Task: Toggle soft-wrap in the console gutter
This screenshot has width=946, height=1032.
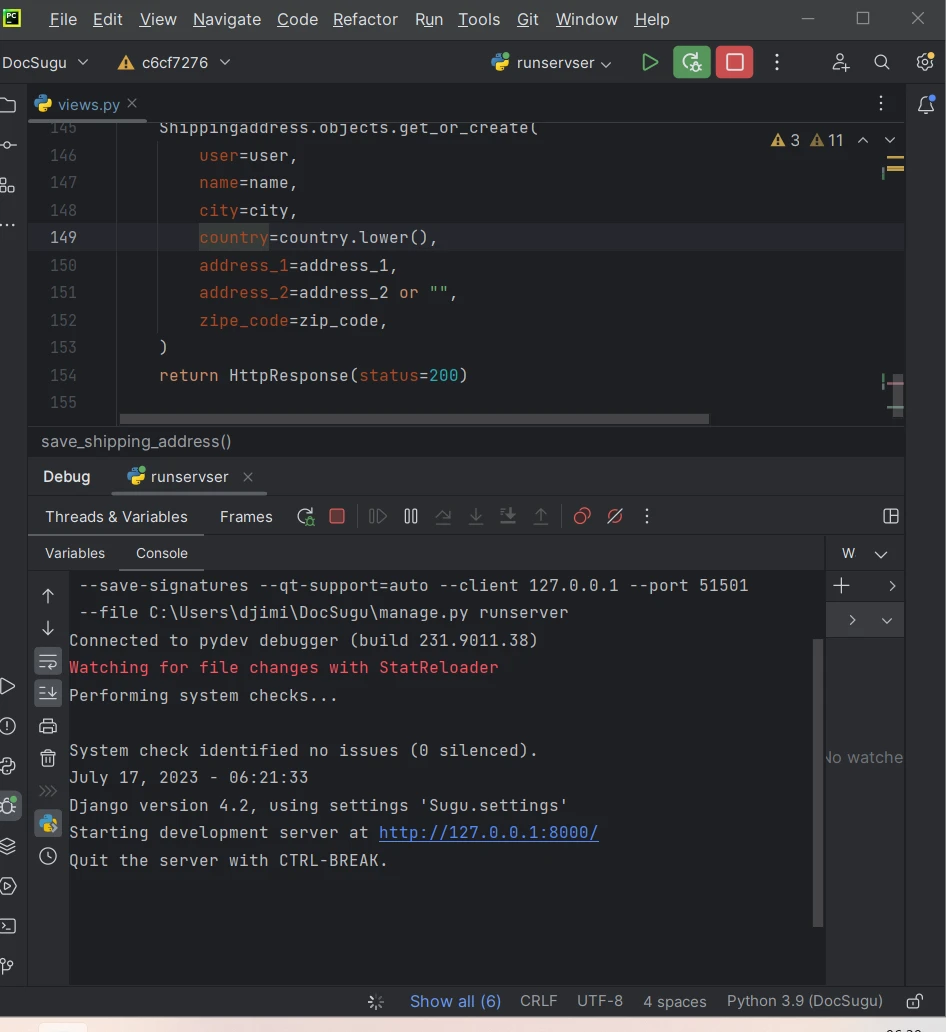Action: point(47,662)
